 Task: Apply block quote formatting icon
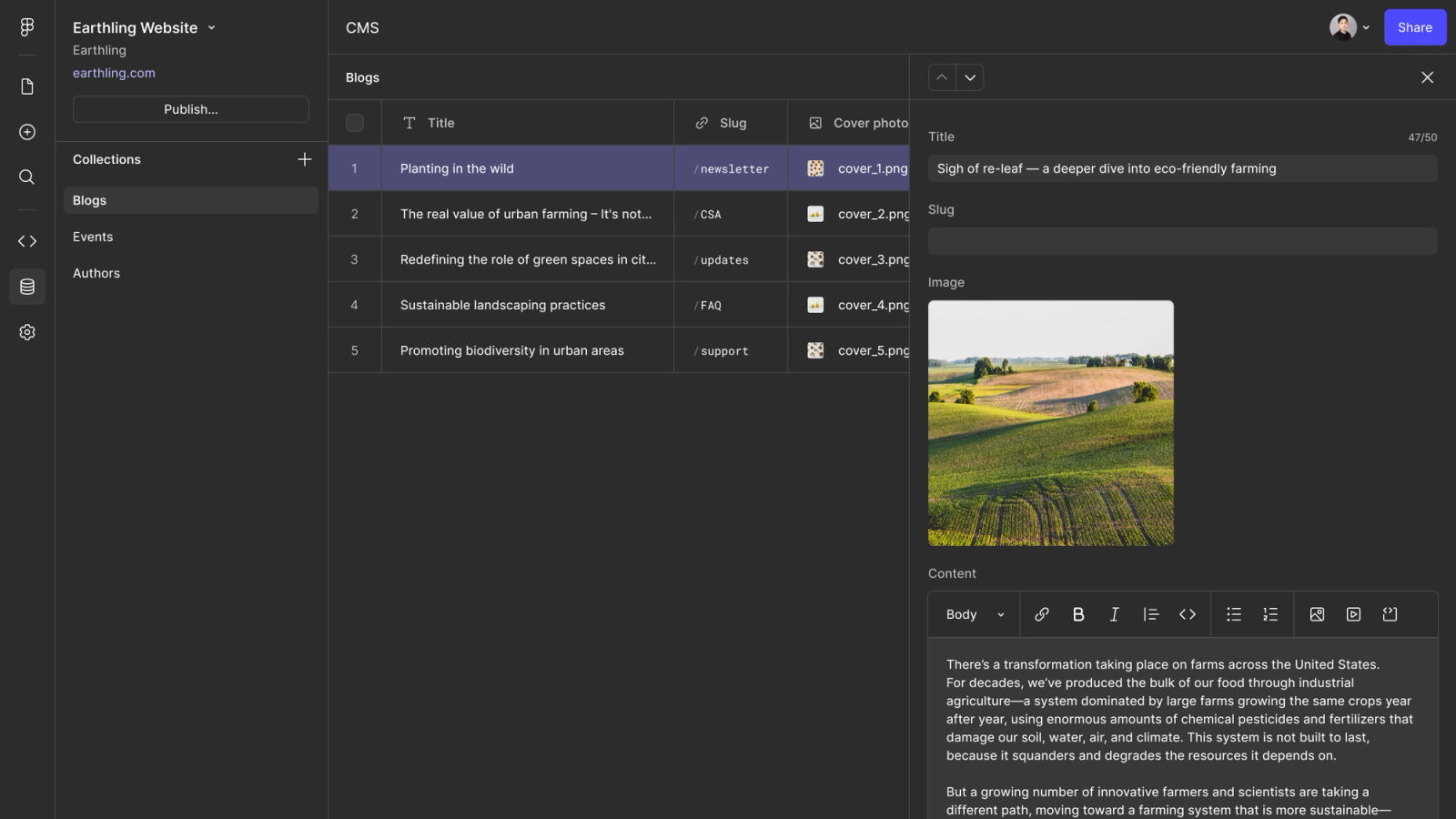1150,614
